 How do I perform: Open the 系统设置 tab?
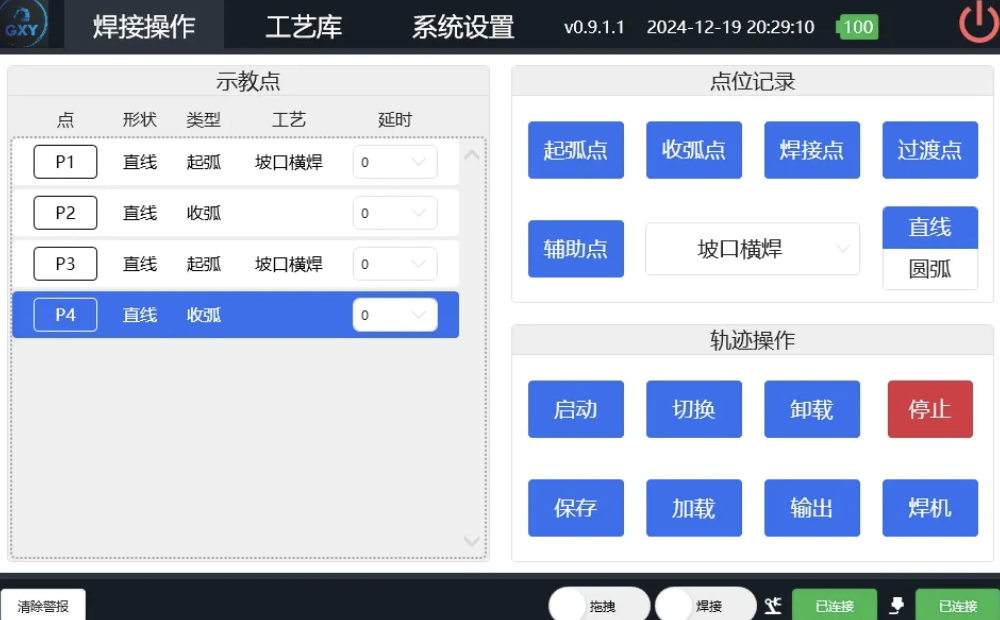pos(463,26)
